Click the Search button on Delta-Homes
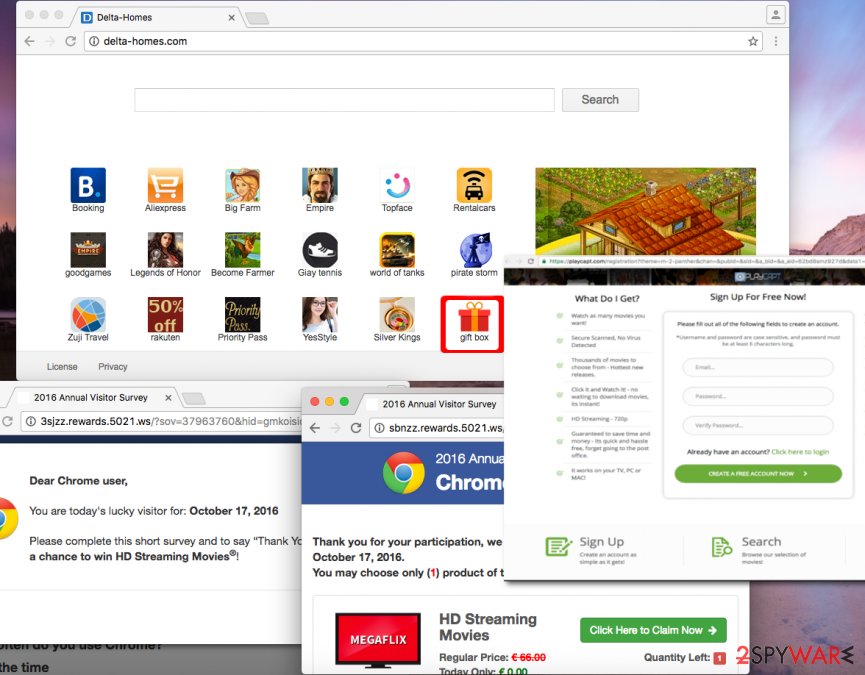865x675 pixels. tap(600, 100)
